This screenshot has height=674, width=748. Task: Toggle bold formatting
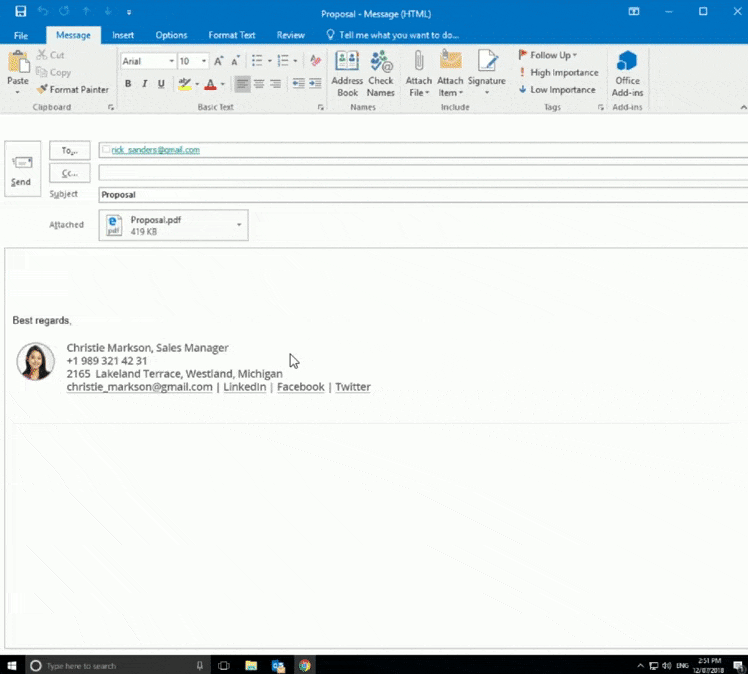coord(128,84)
